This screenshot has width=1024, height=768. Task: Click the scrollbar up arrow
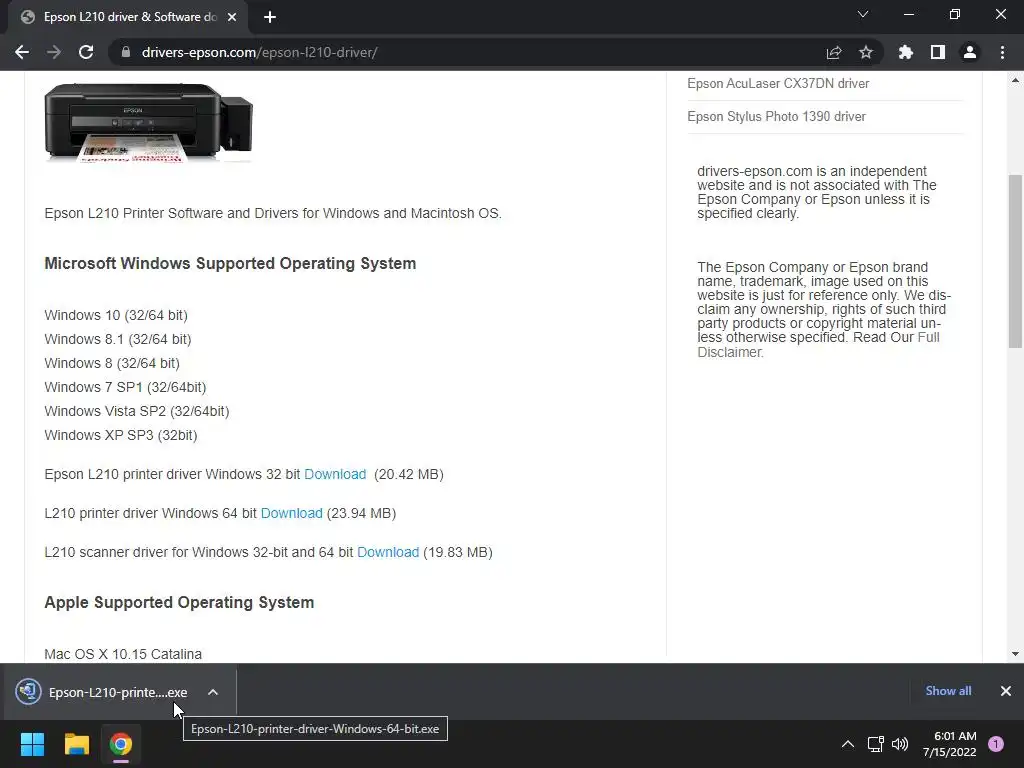pyautogui.click(x=1015, y=80)
